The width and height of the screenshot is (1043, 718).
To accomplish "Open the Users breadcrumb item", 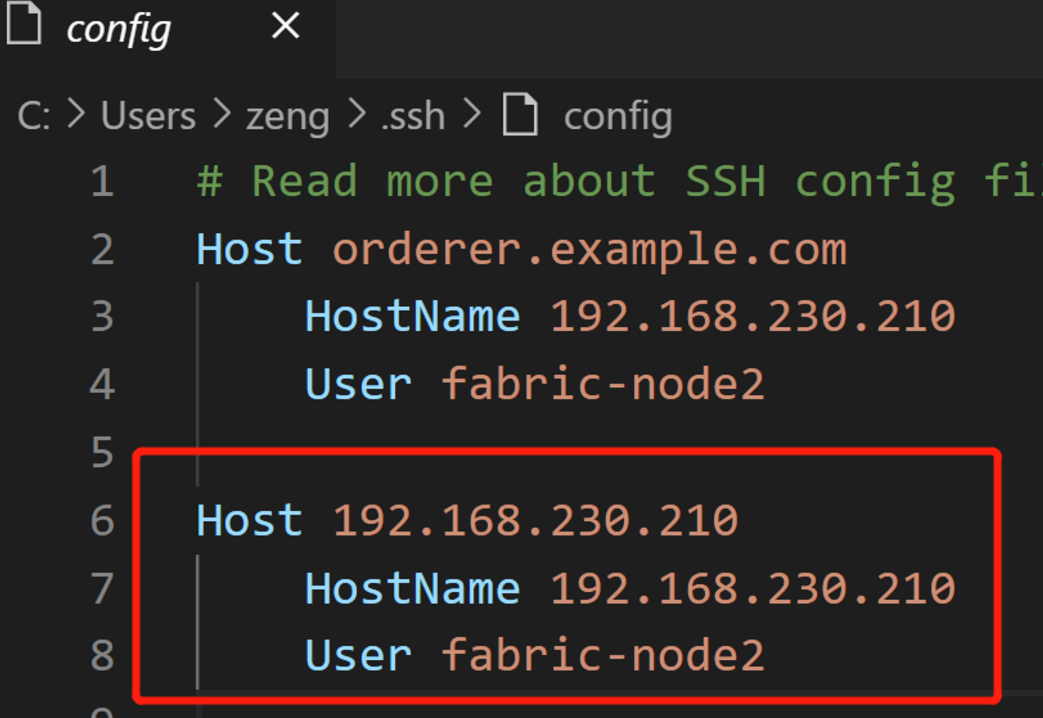I will [x=146, y=115].
